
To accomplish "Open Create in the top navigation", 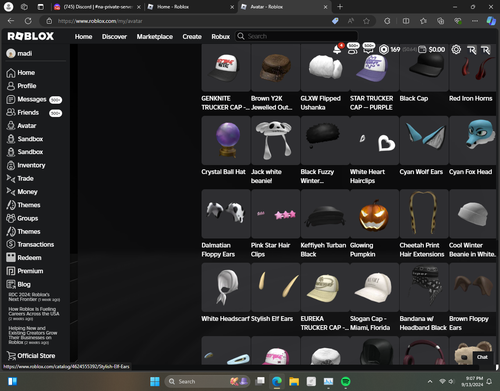I will click(192, 37).
